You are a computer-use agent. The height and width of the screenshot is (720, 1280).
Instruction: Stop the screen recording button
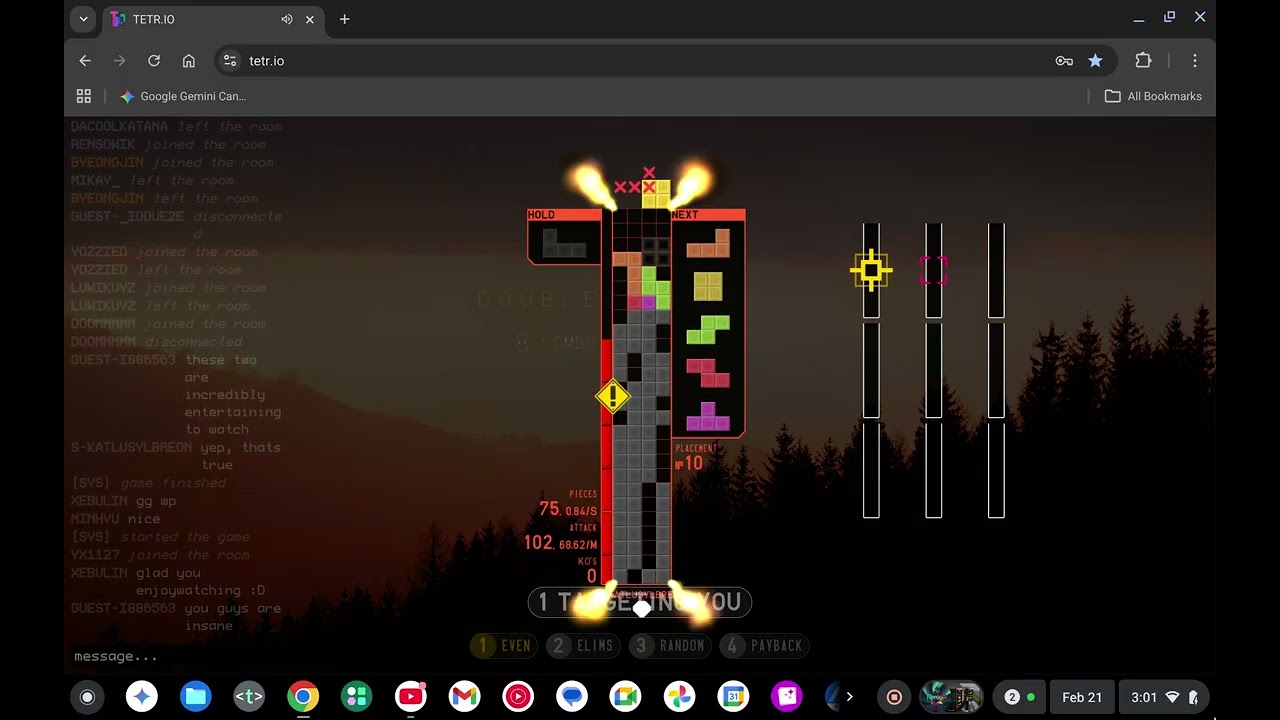(894, 697)
